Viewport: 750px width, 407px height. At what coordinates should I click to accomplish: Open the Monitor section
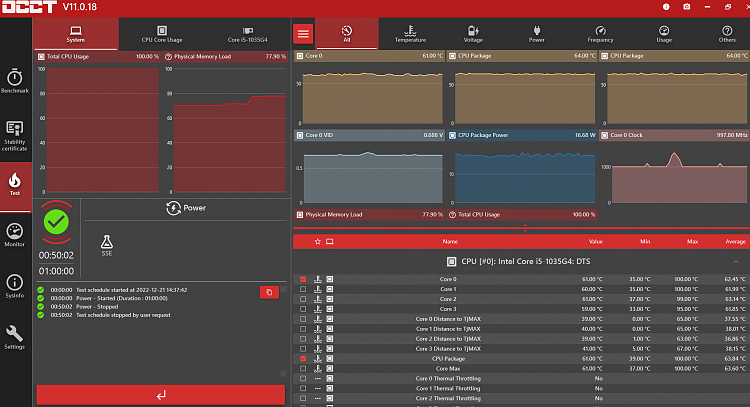tap(15, 234)
